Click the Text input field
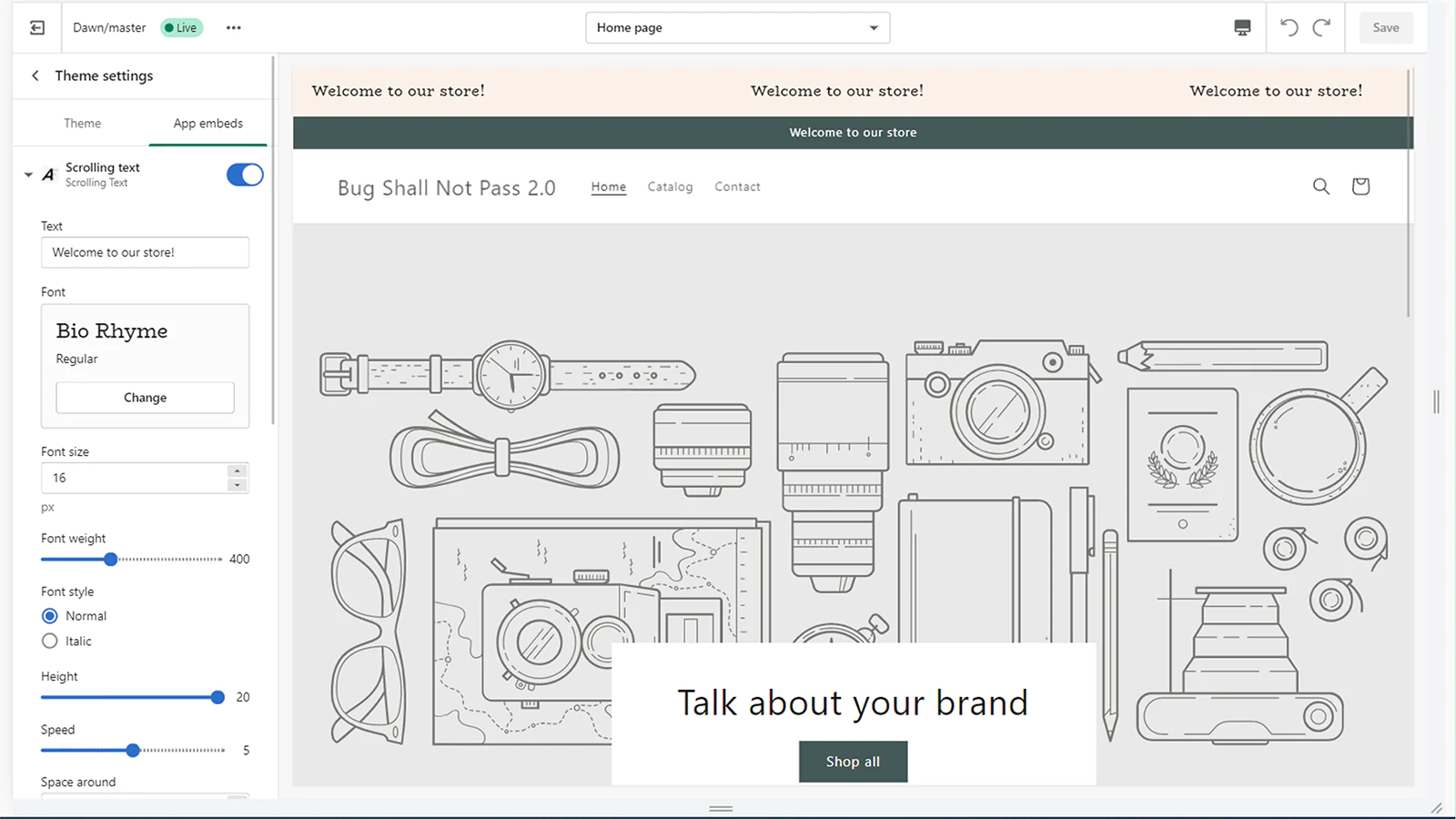 pyautogui.click(x=145, y=252)
